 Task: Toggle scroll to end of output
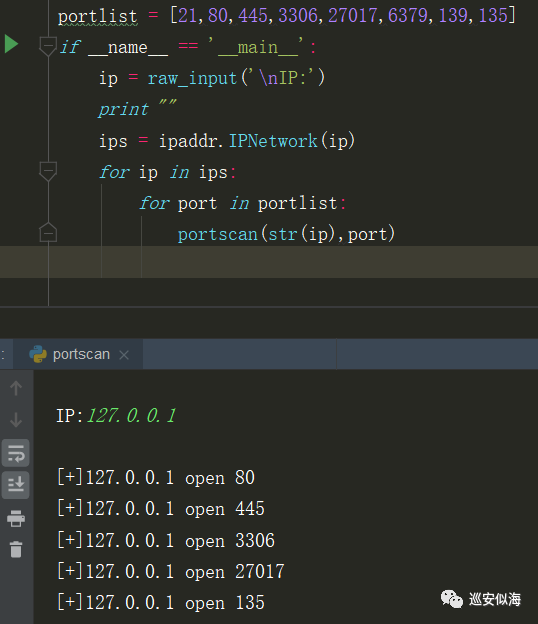16,485
